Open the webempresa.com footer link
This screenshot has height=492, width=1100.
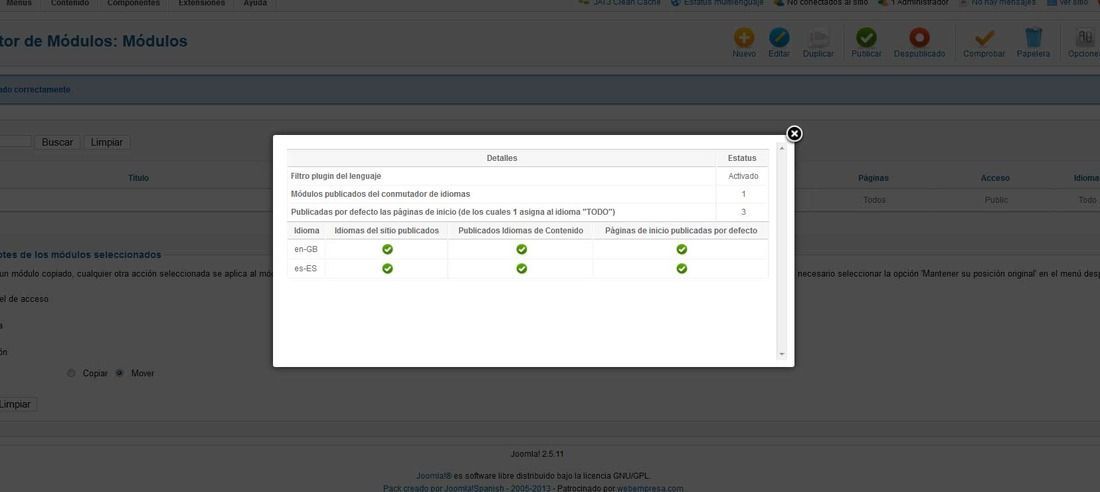(650, 488)
